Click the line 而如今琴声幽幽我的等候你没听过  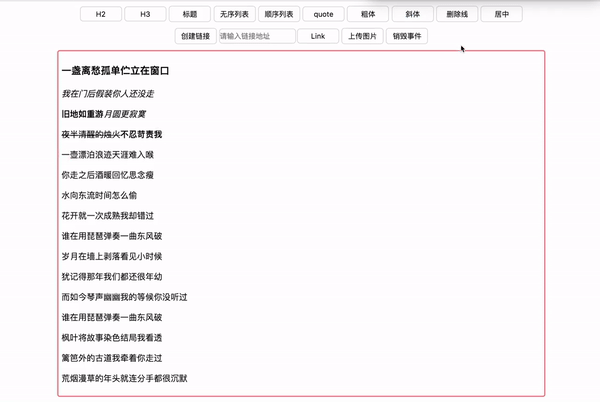(x=124, y=297)
